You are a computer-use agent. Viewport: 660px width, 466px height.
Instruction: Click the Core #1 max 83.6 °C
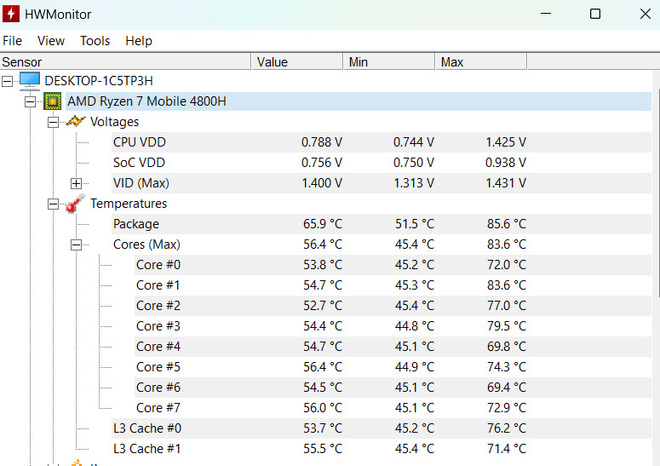pyautogui.click(x=506, y=285)
